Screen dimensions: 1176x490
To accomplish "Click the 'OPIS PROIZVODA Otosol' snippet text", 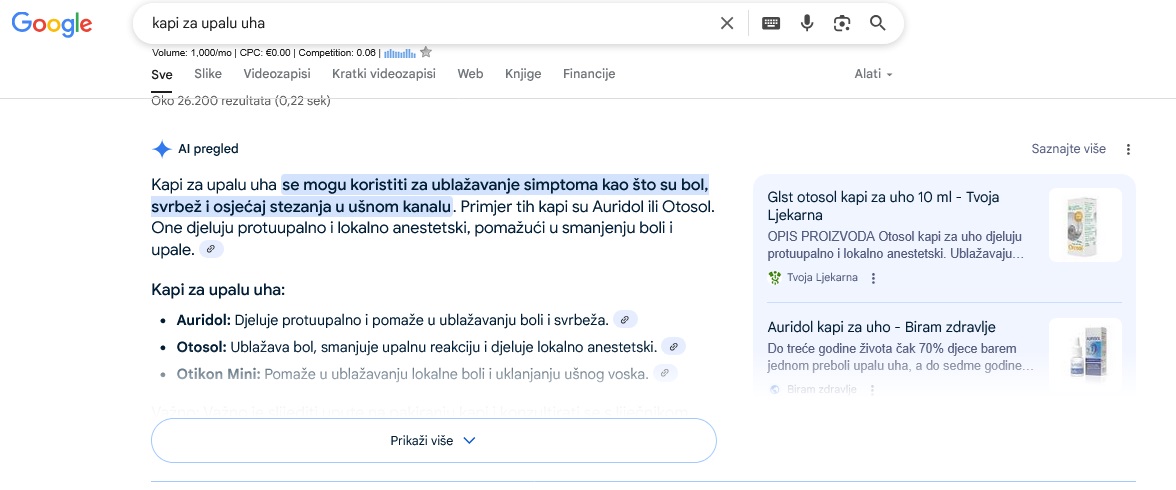I will coord(896,244).
